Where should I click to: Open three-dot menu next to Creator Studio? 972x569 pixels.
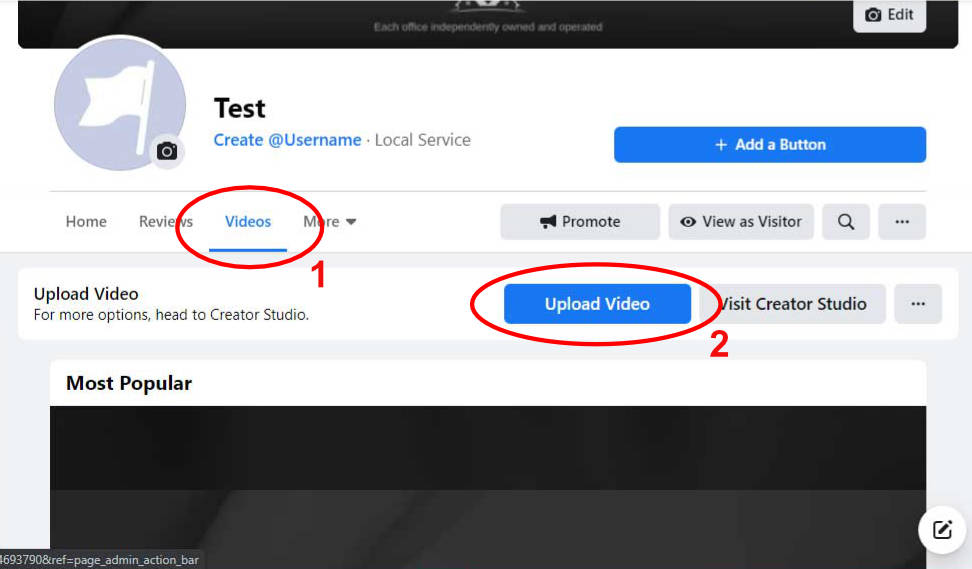point(918,304)
